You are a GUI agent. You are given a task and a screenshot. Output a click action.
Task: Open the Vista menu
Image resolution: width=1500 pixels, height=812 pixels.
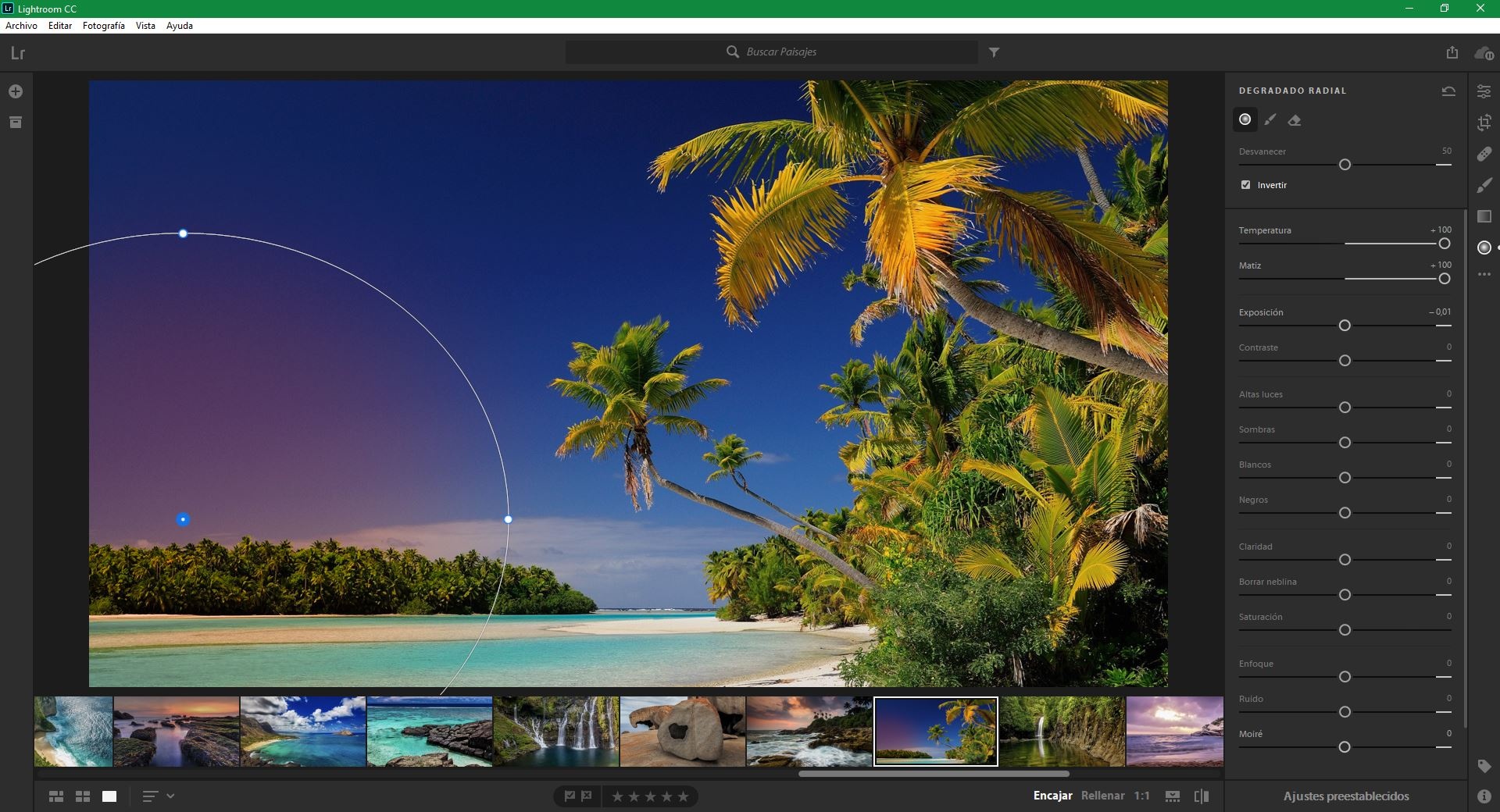tap(145, 26)
